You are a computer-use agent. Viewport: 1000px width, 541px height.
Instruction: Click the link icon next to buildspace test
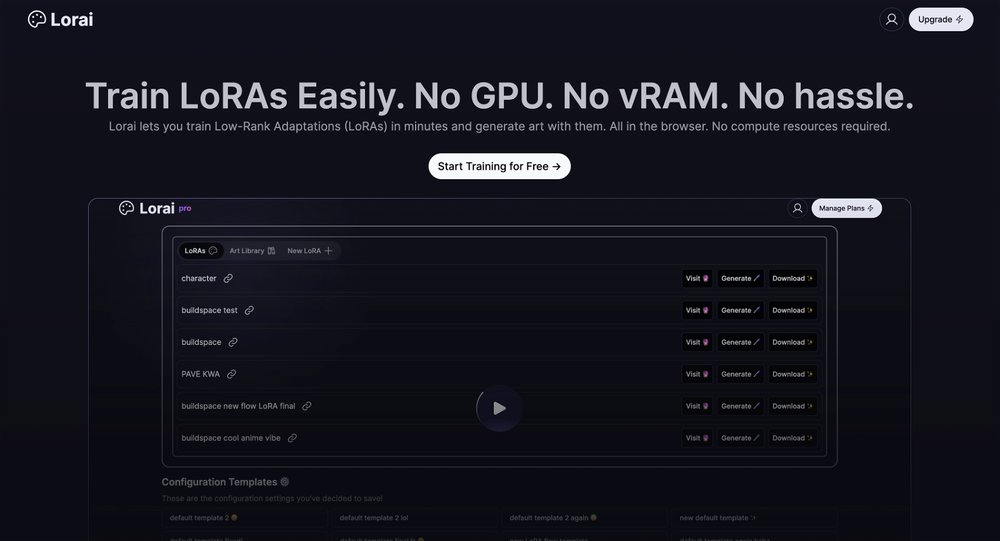pyautogui.click(x=249, y=311)
